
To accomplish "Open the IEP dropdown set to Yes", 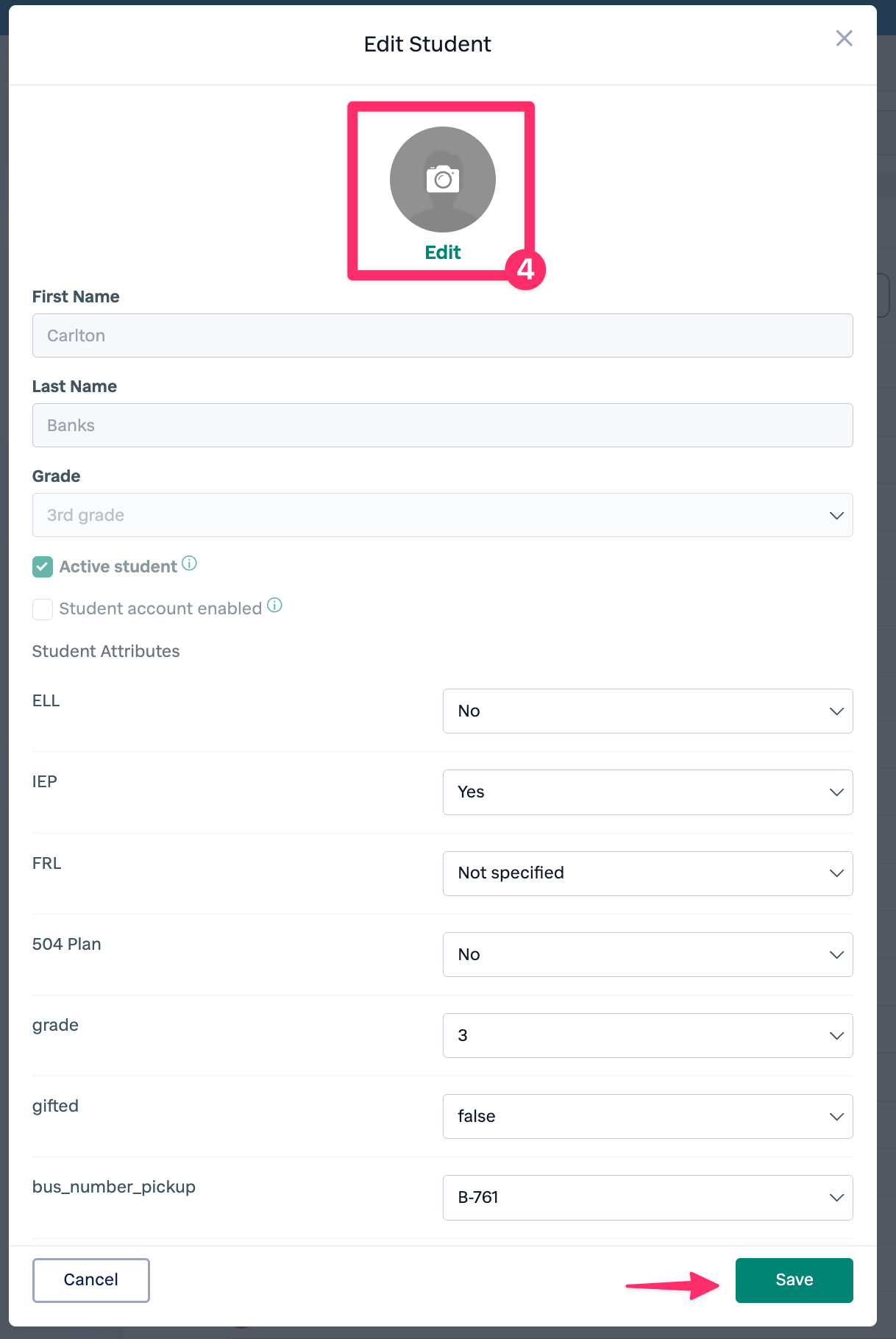I will pyautogui.click(x=647, y=792).
